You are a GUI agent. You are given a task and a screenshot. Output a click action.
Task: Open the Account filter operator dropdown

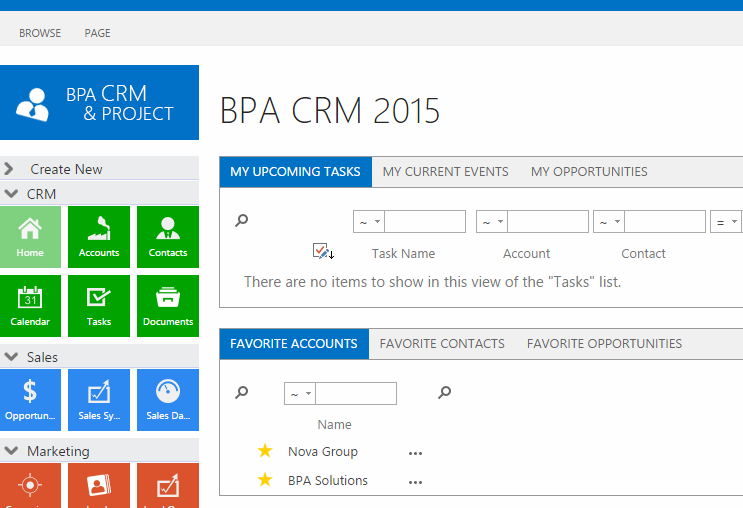pos(492,221)
